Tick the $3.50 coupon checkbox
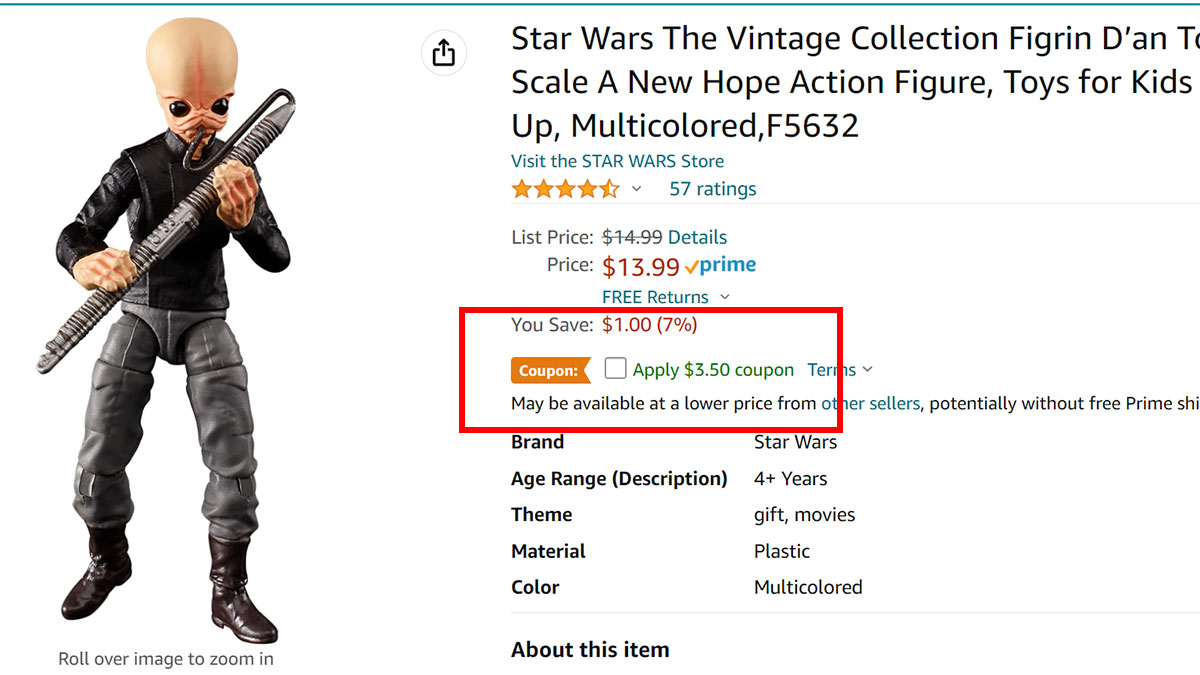The height and width of the screenshot is (675, 1200). 616,369
